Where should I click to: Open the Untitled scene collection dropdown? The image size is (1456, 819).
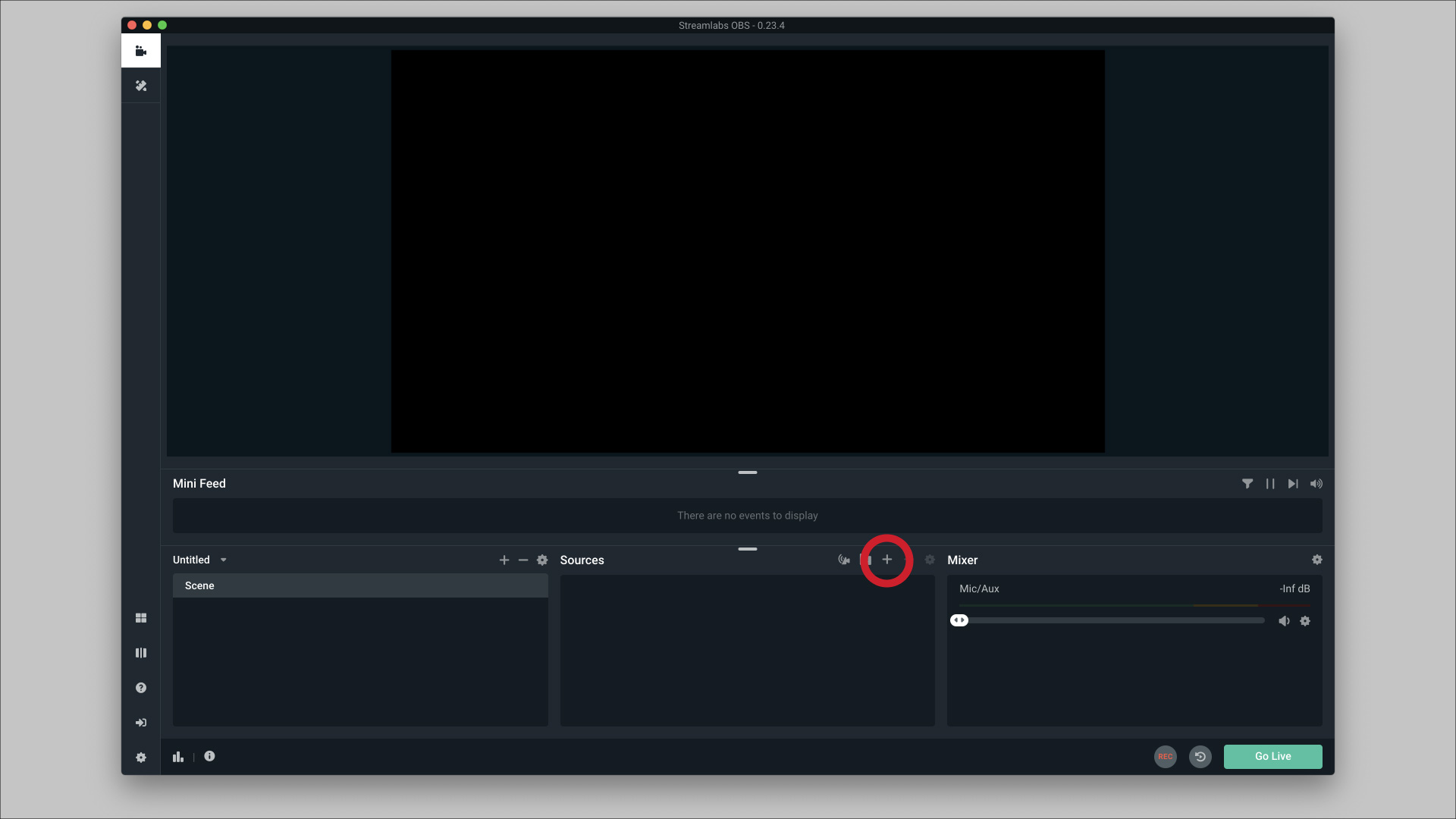(x=200, y=560)
